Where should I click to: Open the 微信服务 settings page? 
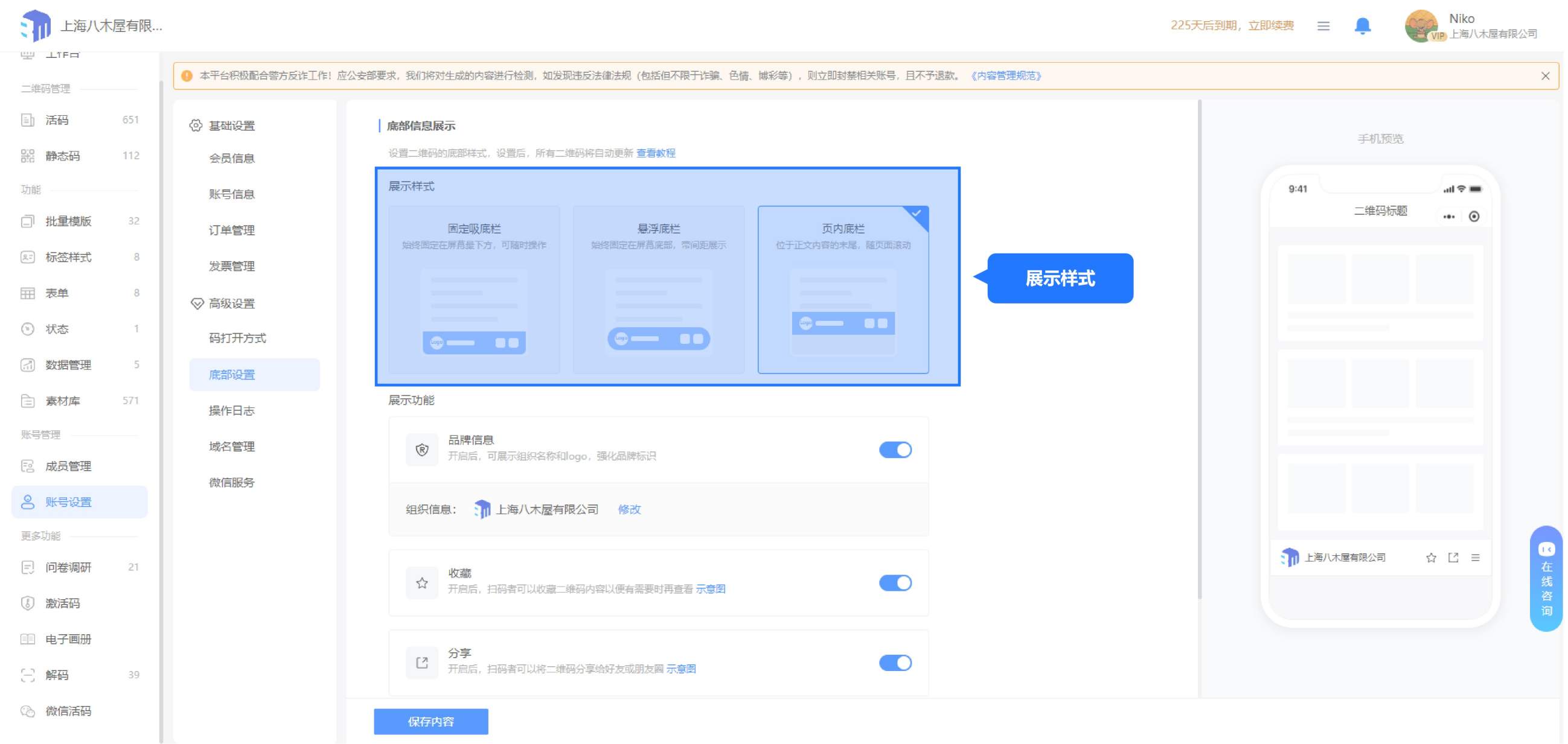pyautogui.click(x=231, y=482)
